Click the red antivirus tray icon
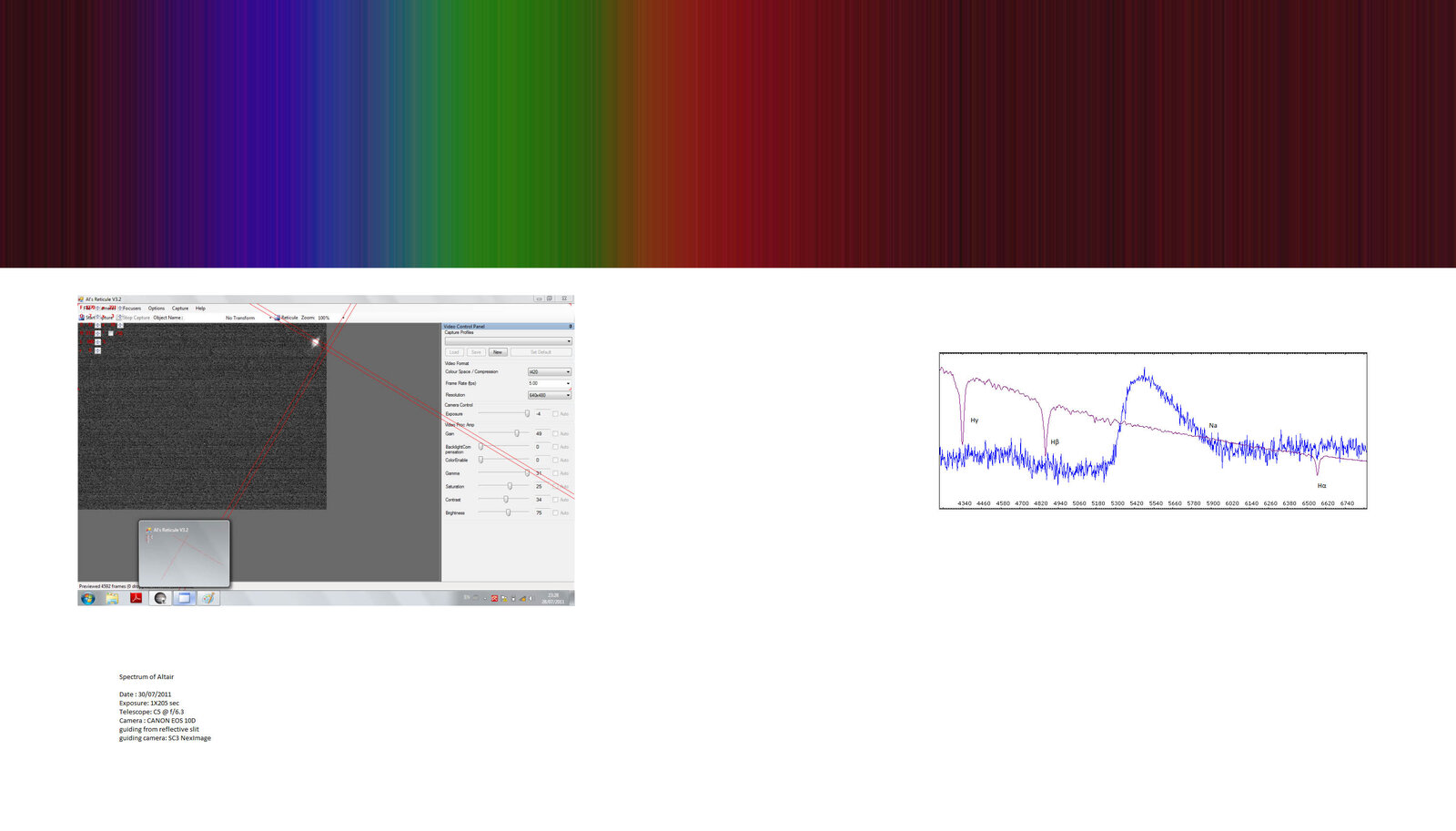The height and width of the screenshot is (831, 1456). pos(494,598)
